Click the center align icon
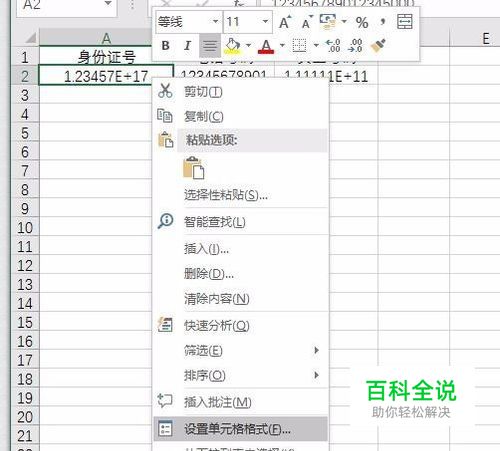The height and width of the screenshot is (451, 500). pos(210,46)
